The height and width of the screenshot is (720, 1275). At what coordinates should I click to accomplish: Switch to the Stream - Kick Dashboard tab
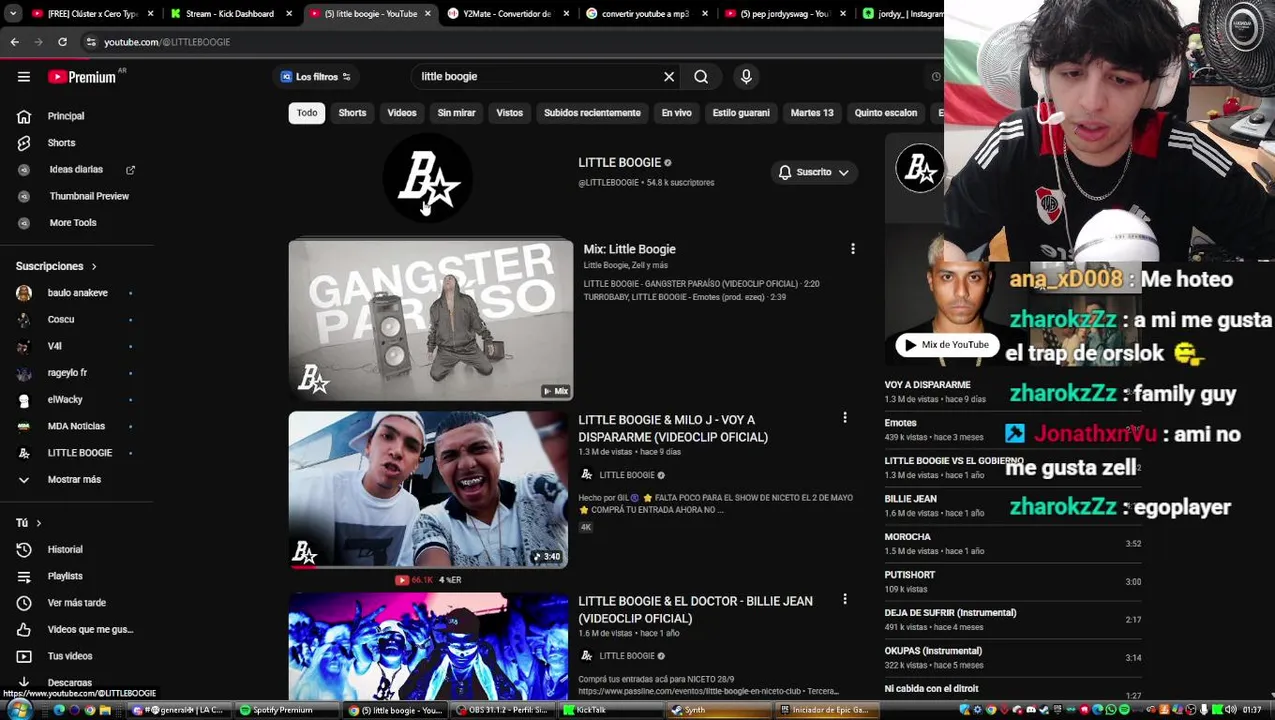(x=228, y=14)
